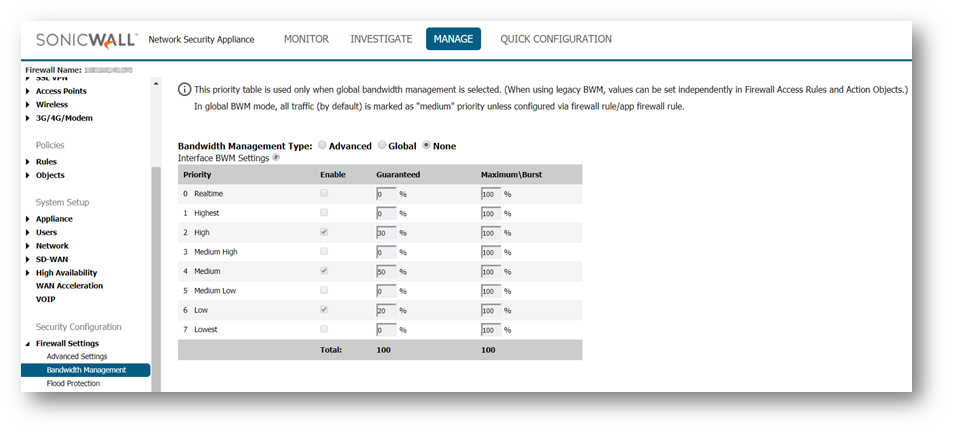Screen dimensions: 954x434
Task: Click Maximum\Burst field for Medium Low
Action: click(491, 291)
